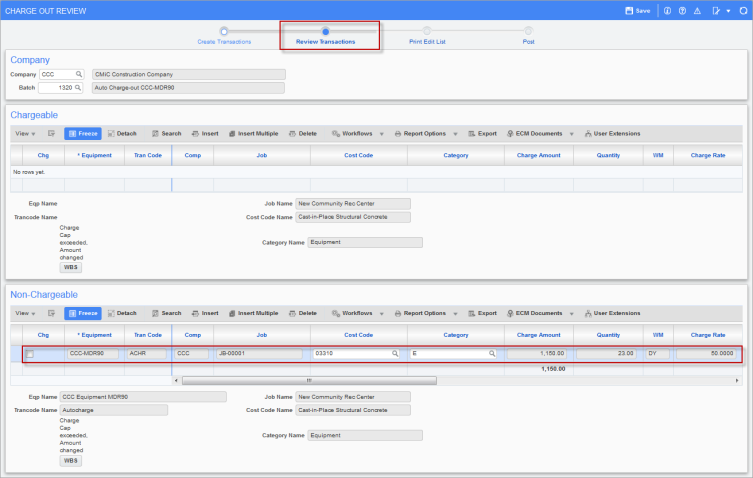Click the Non-Chargeable grid horizontal scrollbar

coord(308,380)
